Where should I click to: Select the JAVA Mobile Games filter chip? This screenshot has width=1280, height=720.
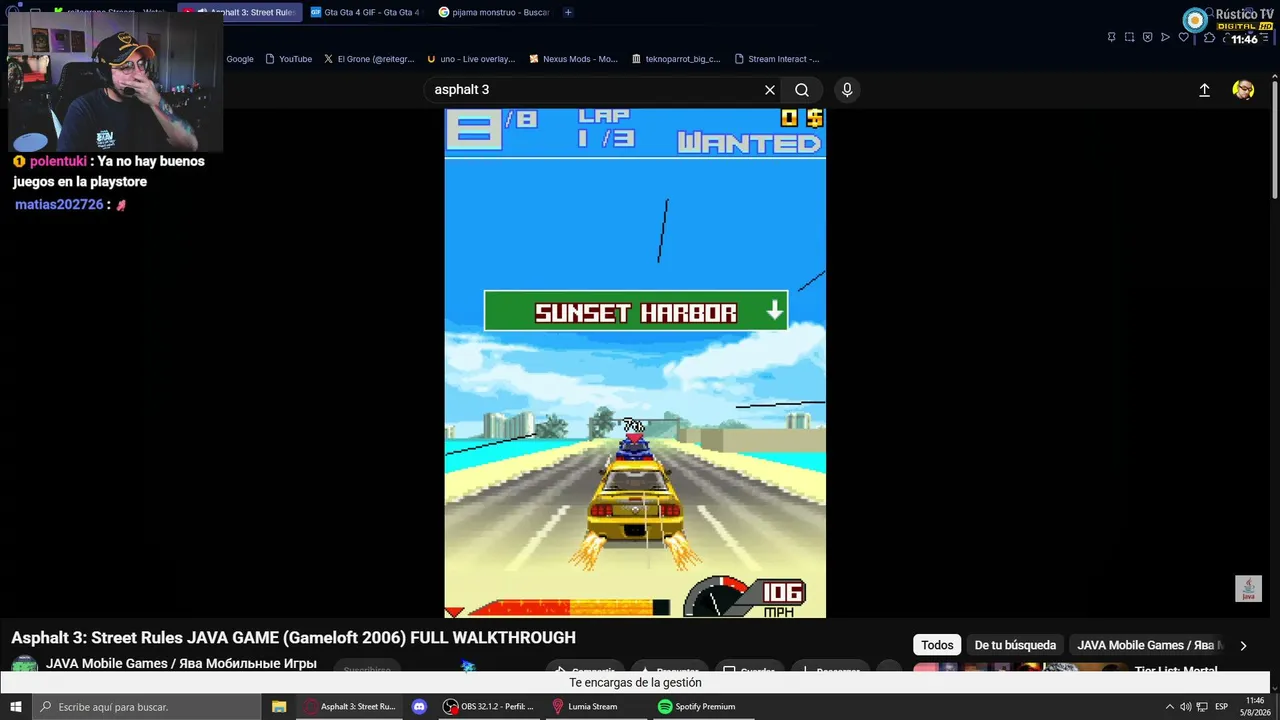click(x=1147, y=645)
